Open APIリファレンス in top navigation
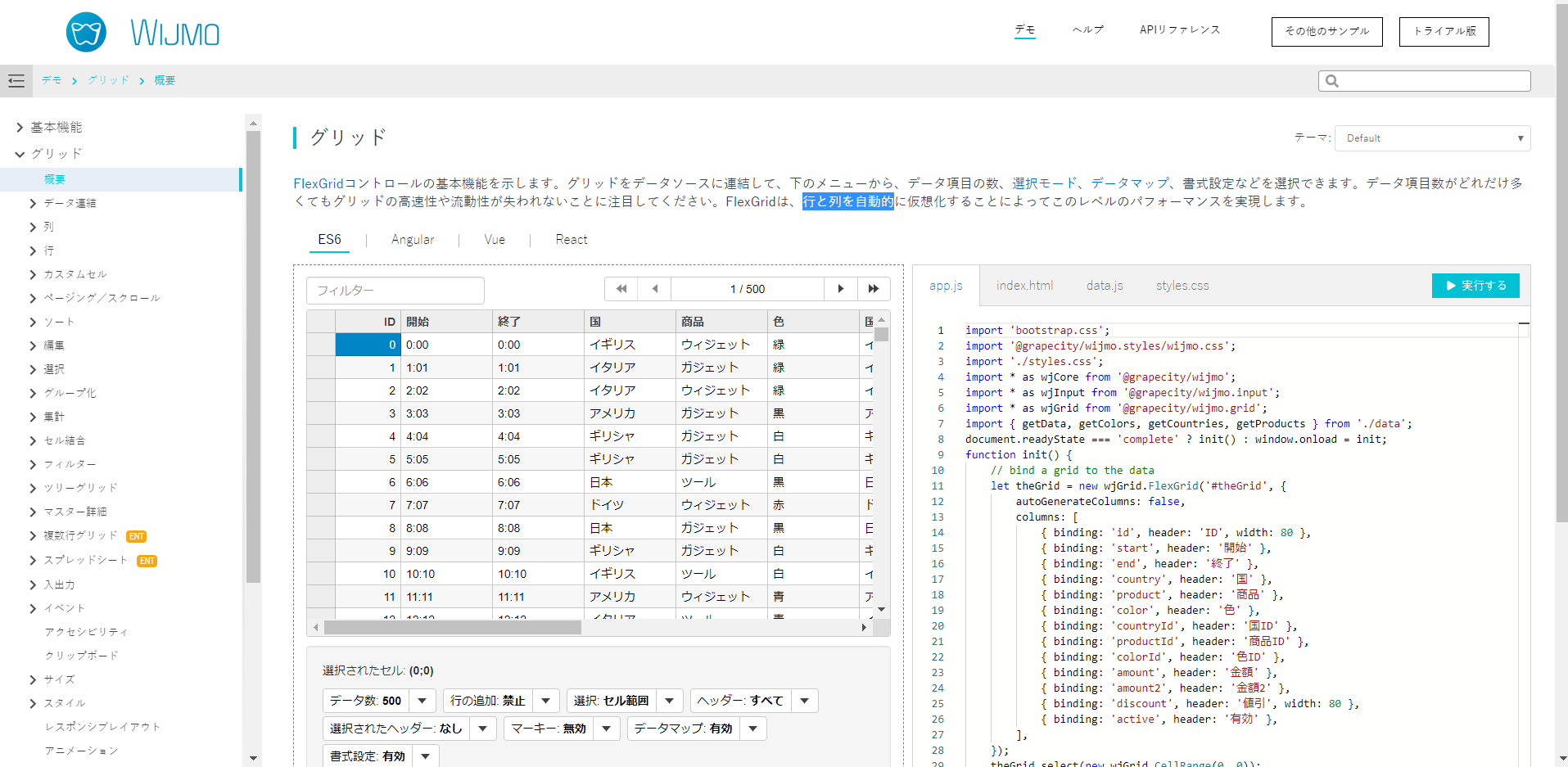Screen dimensions: 1568x767 point(1180,30)
